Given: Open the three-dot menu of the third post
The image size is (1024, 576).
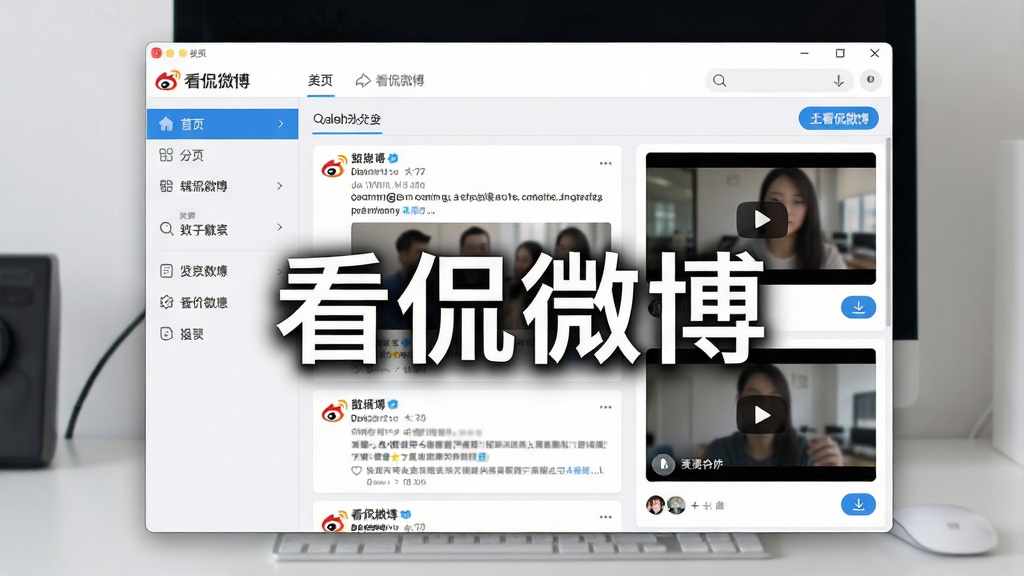Looking at the screenshot, I should tap(605, 517).
